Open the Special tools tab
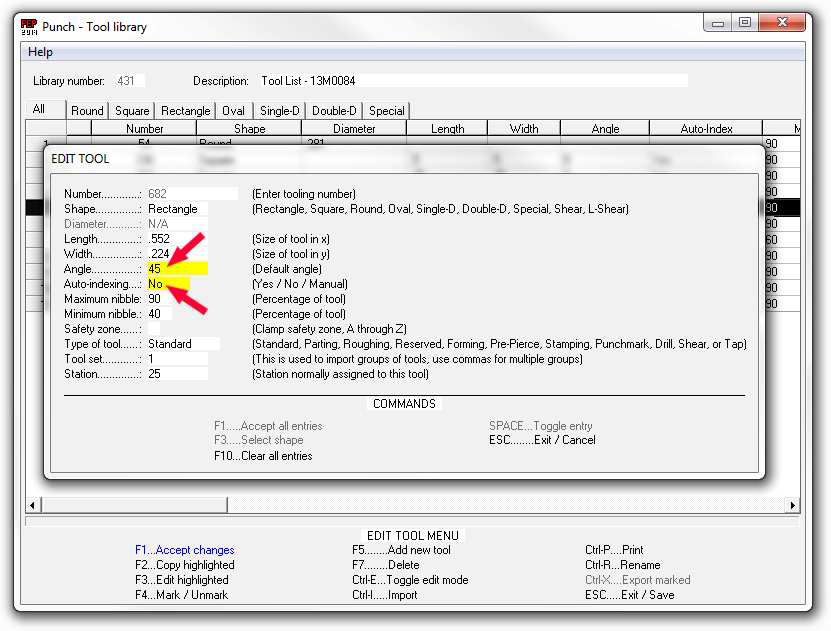This screenshot has width=831, height=631. [386, 111]
